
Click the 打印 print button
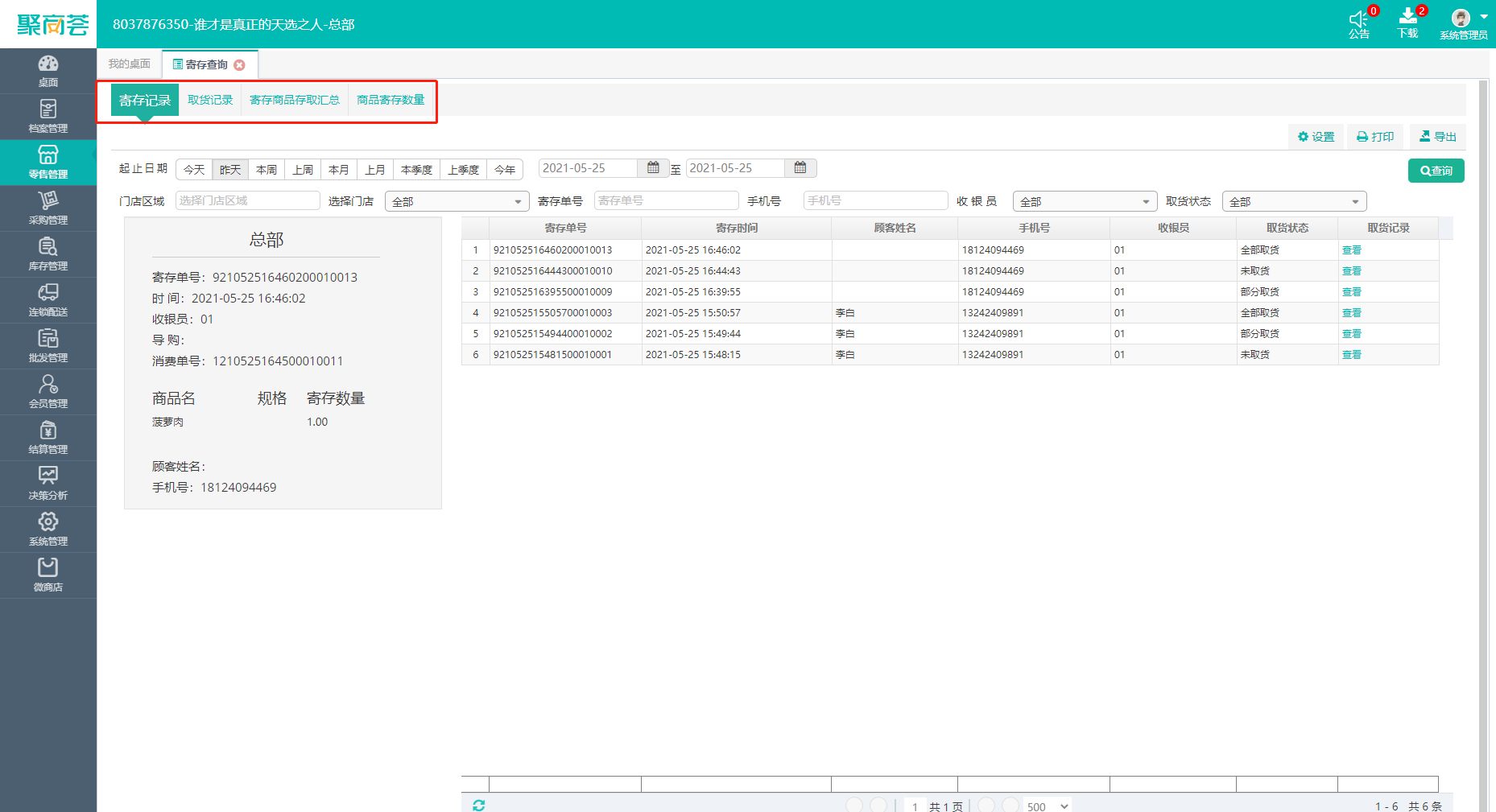click(x=1375, y=137)
